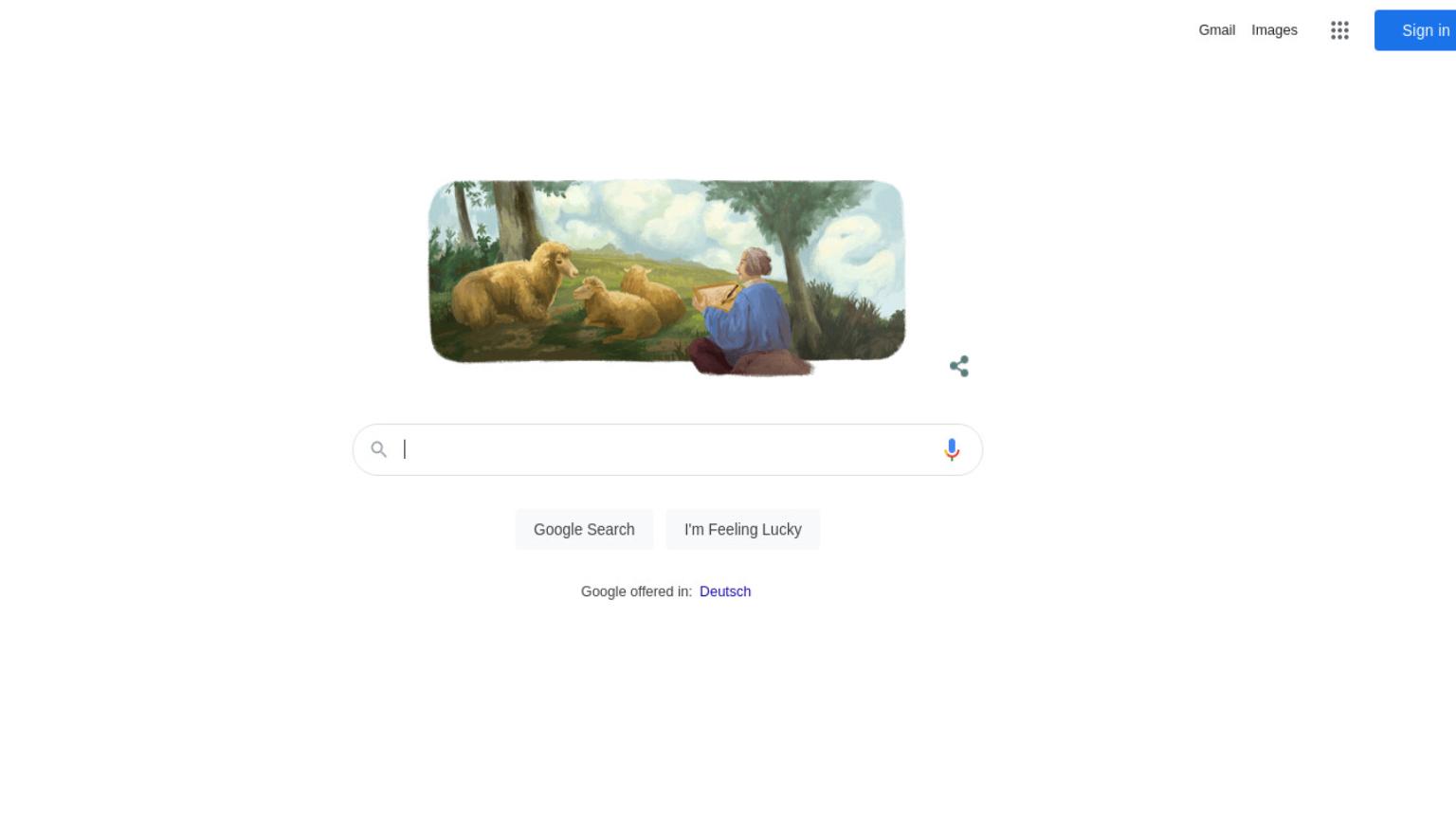This screenshot has width=1456, height=819.
Task: Open the Google apps grid menu
Action: 1339,30
